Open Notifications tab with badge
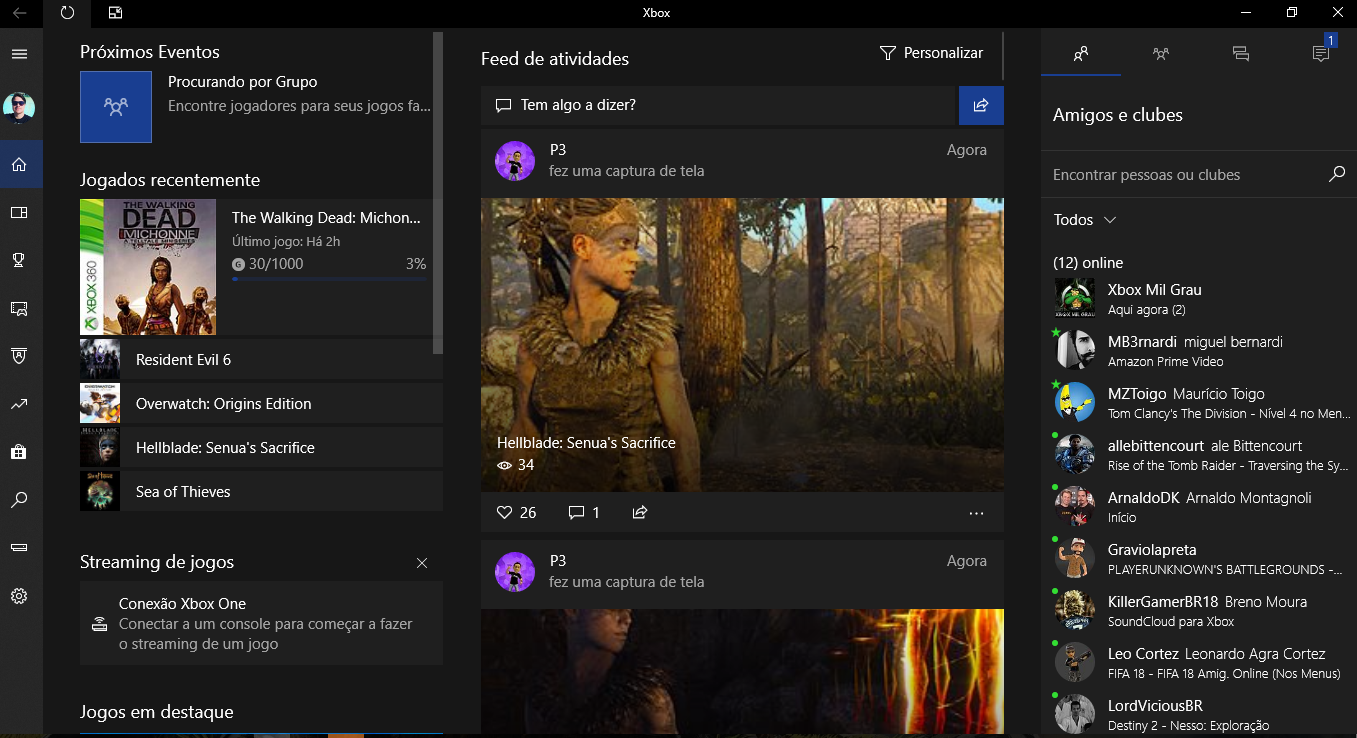 pyautogui.click(x=1321, y=53)
